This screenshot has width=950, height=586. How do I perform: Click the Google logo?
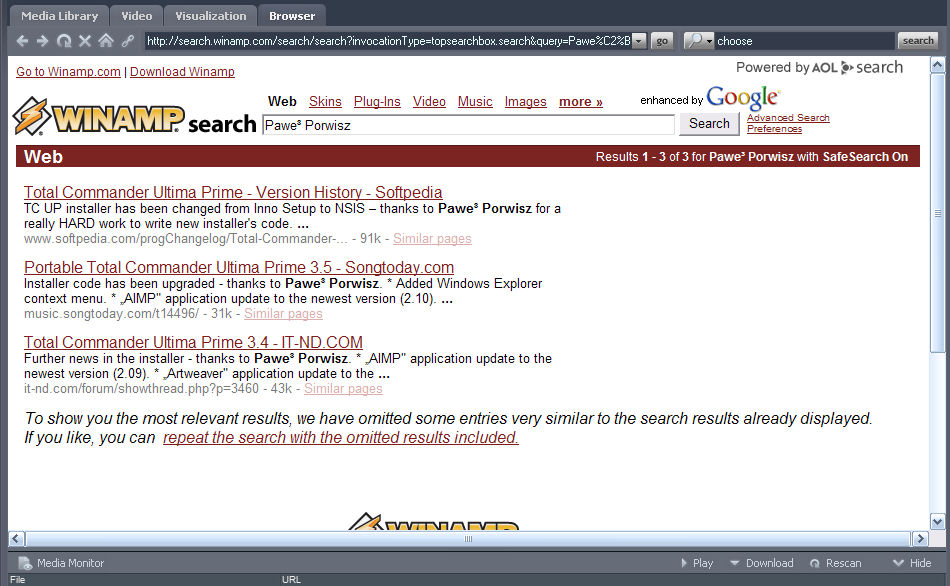[743, 98]
